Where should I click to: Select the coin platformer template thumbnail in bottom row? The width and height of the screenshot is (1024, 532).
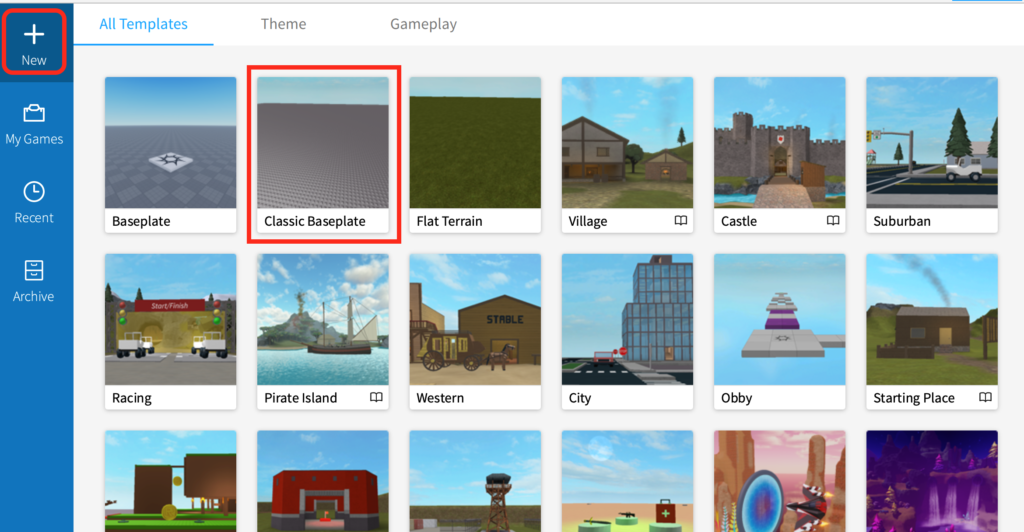pyautogui.click(x=170, y=481)
